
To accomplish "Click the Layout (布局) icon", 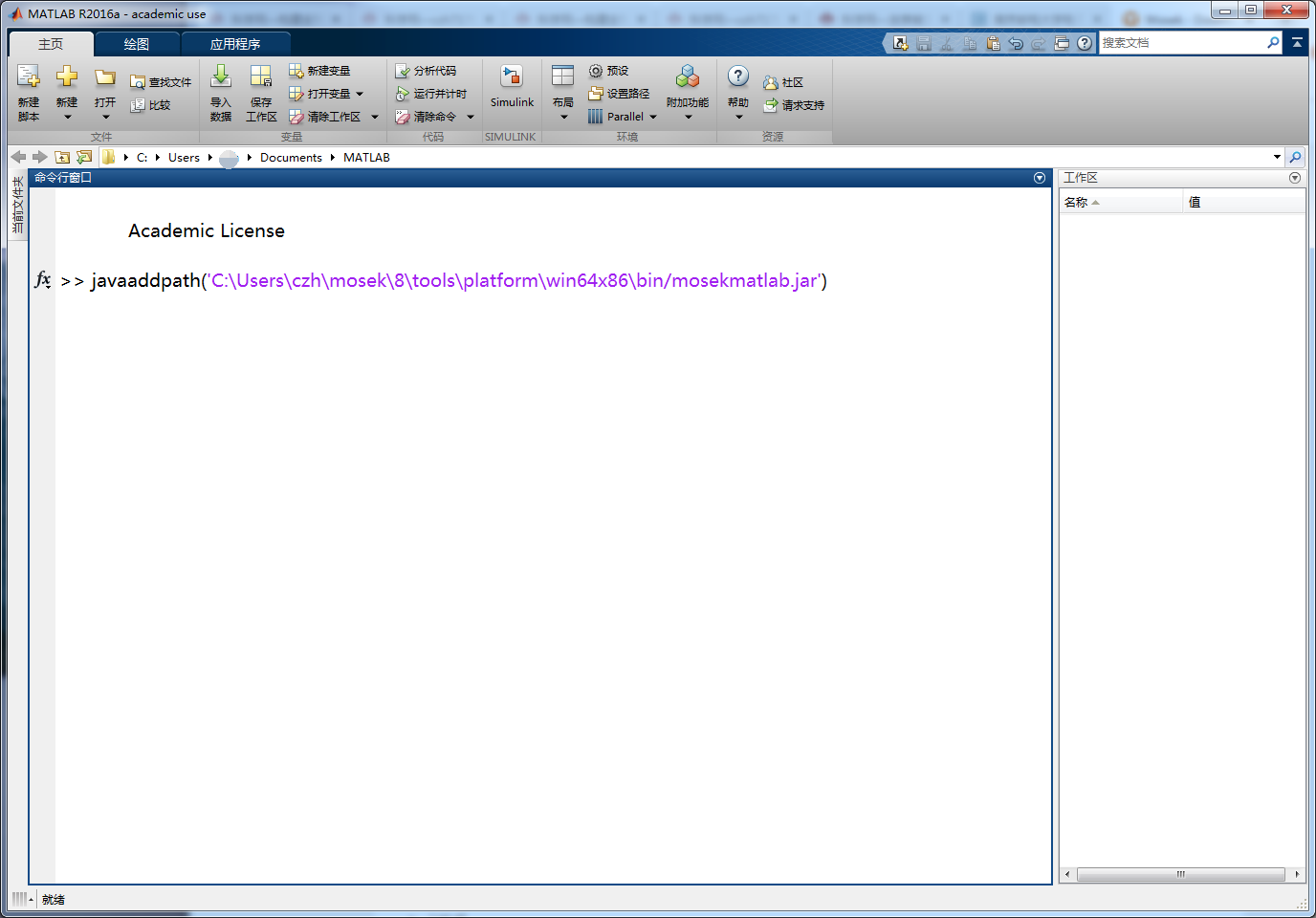I will click(x=563, y=76).
